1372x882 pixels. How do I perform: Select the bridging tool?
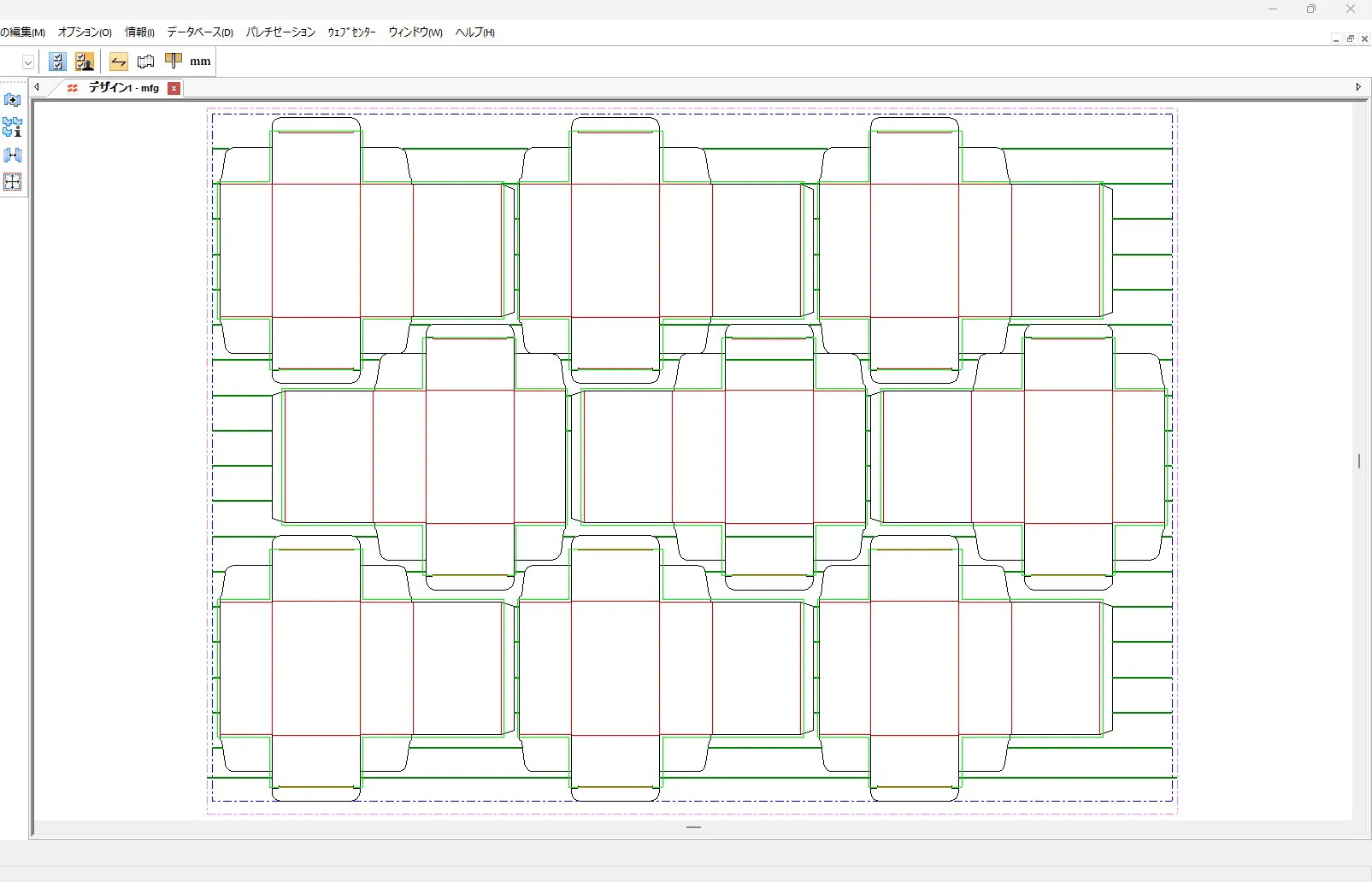tap(172, 61)
